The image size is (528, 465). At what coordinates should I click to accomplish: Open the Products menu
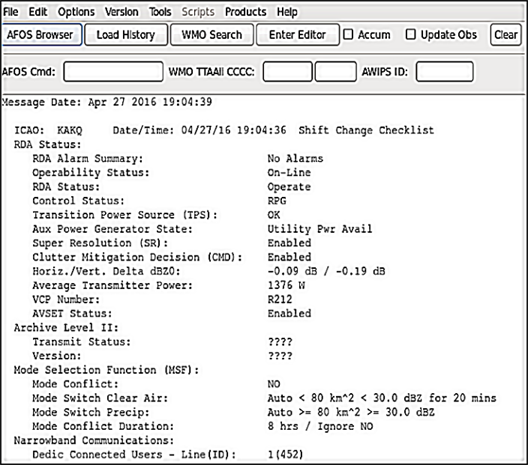(x=245, y=12)
